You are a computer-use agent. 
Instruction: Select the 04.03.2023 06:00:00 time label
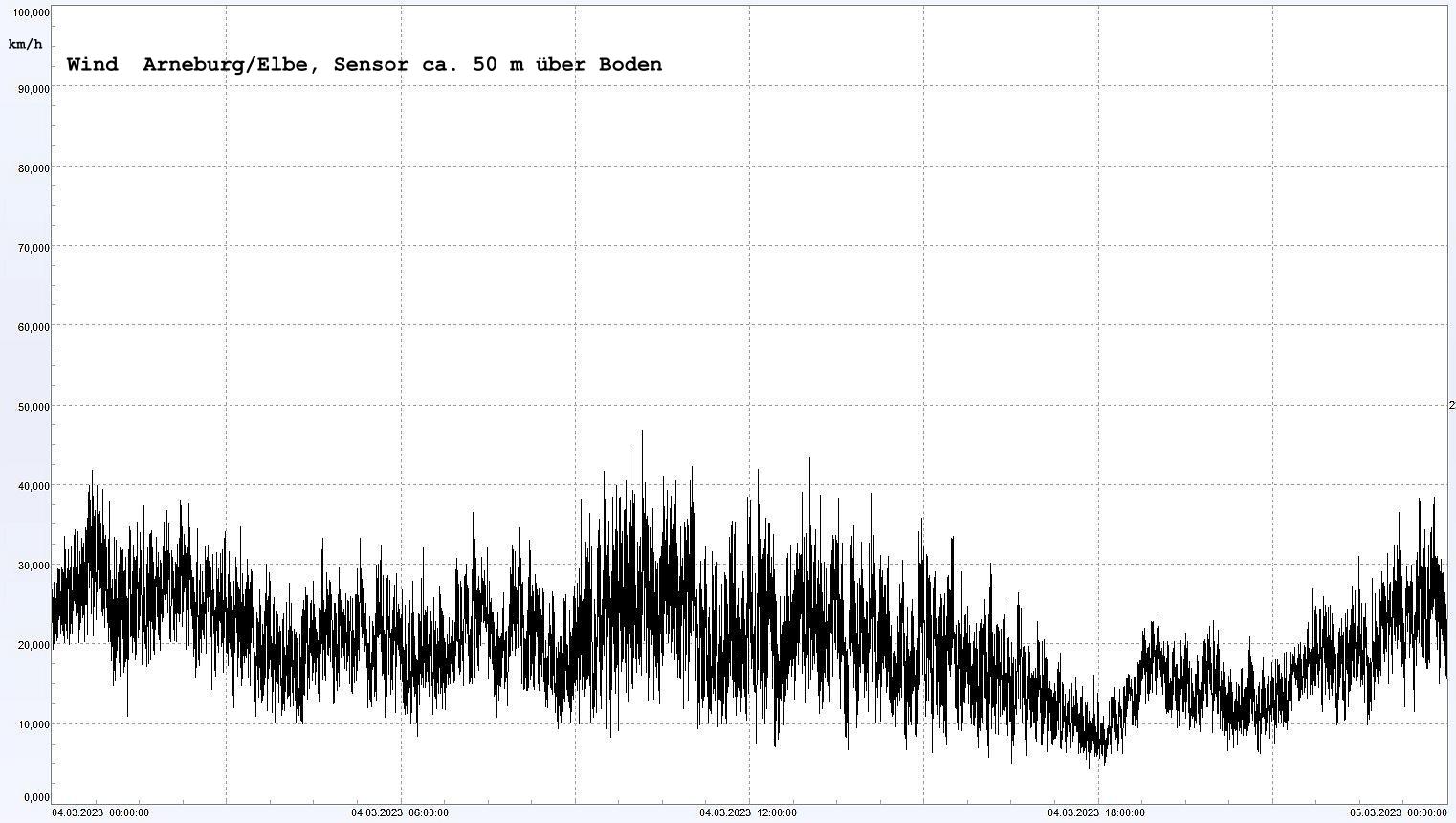(400, 813)
